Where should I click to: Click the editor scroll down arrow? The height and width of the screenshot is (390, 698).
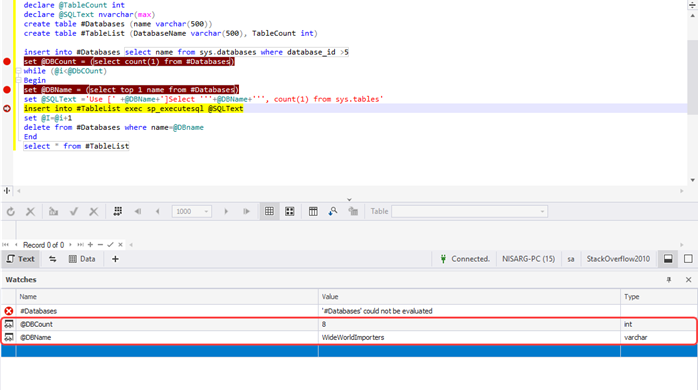(x=692, y=180)
